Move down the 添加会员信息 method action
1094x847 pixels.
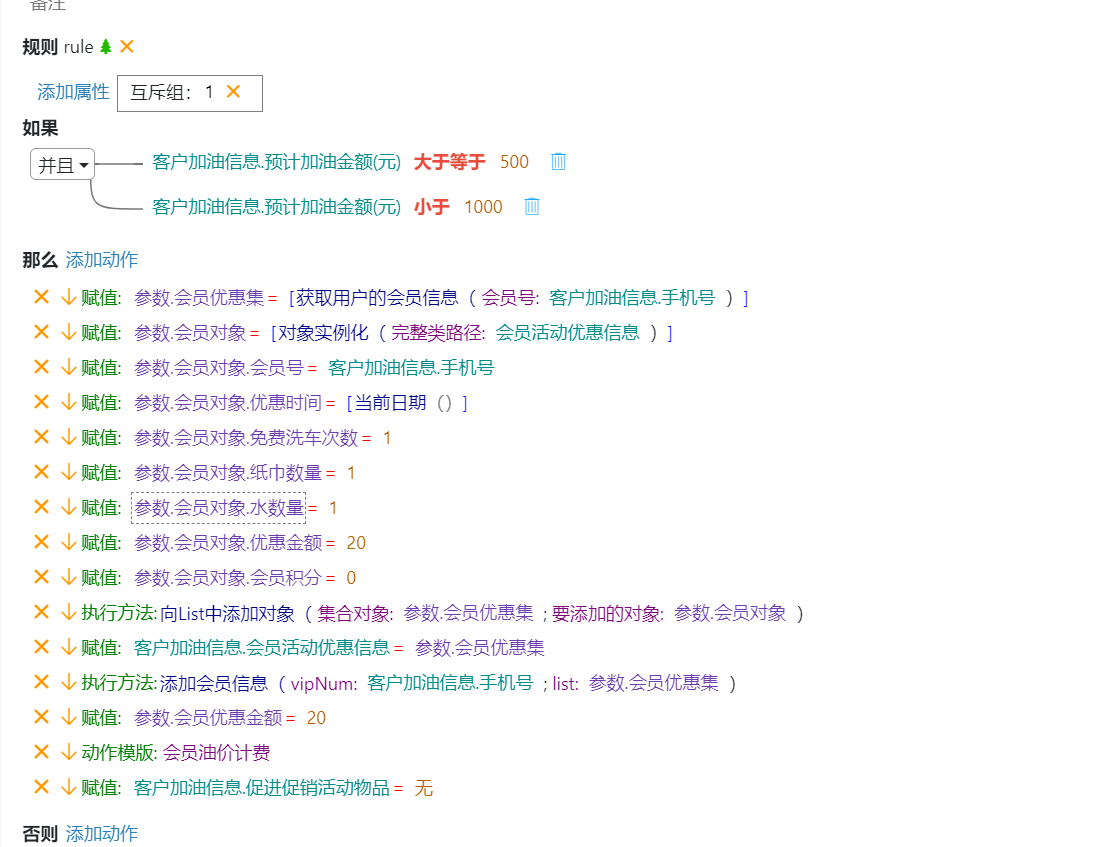67,683
